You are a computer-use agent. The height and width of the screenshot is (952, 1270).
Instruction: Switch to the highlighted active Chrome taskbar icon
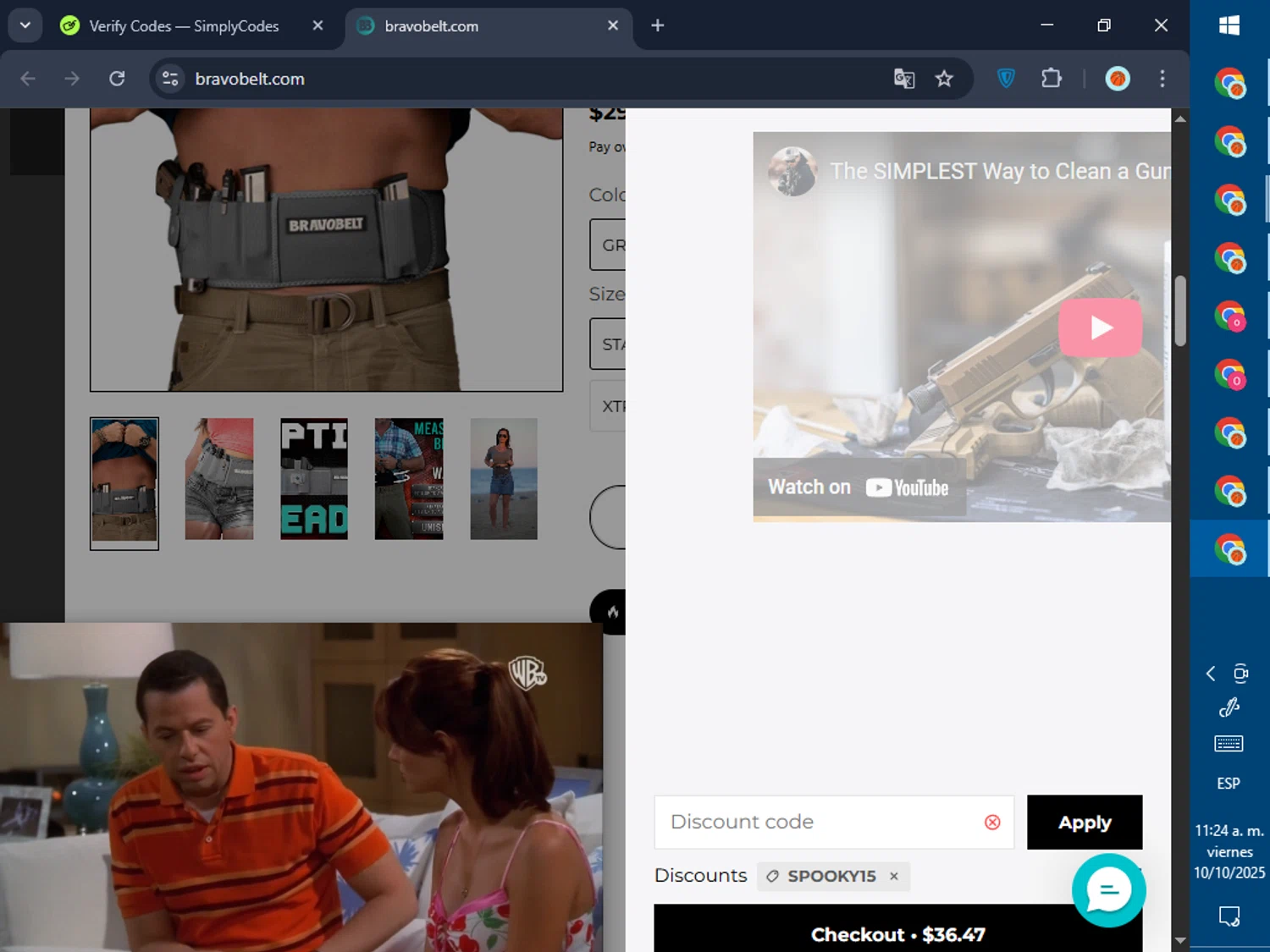pyautogui.click(x=1229, y=549)
